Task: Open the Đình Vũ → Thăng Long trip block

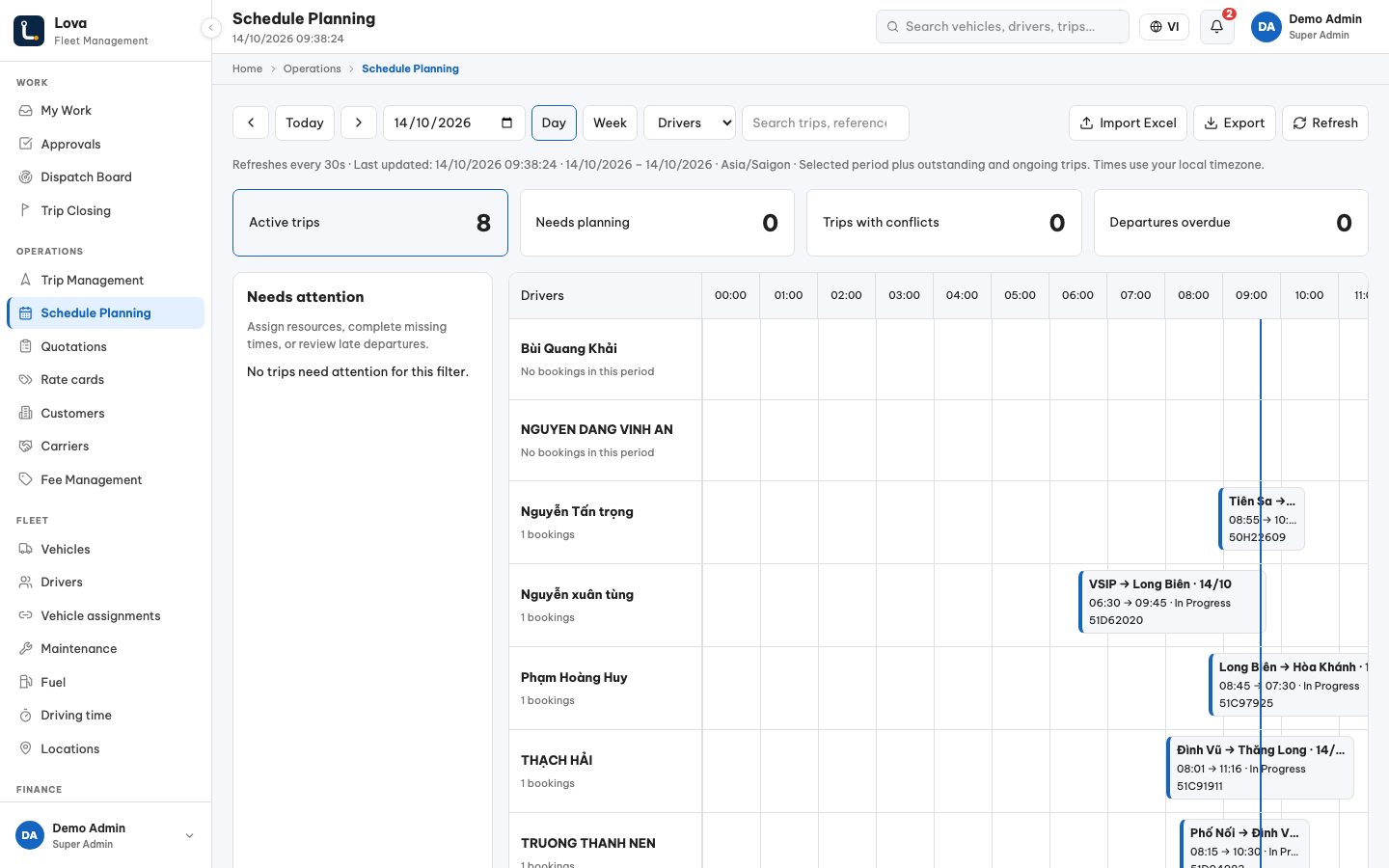Action: [x=1260, y=768]
